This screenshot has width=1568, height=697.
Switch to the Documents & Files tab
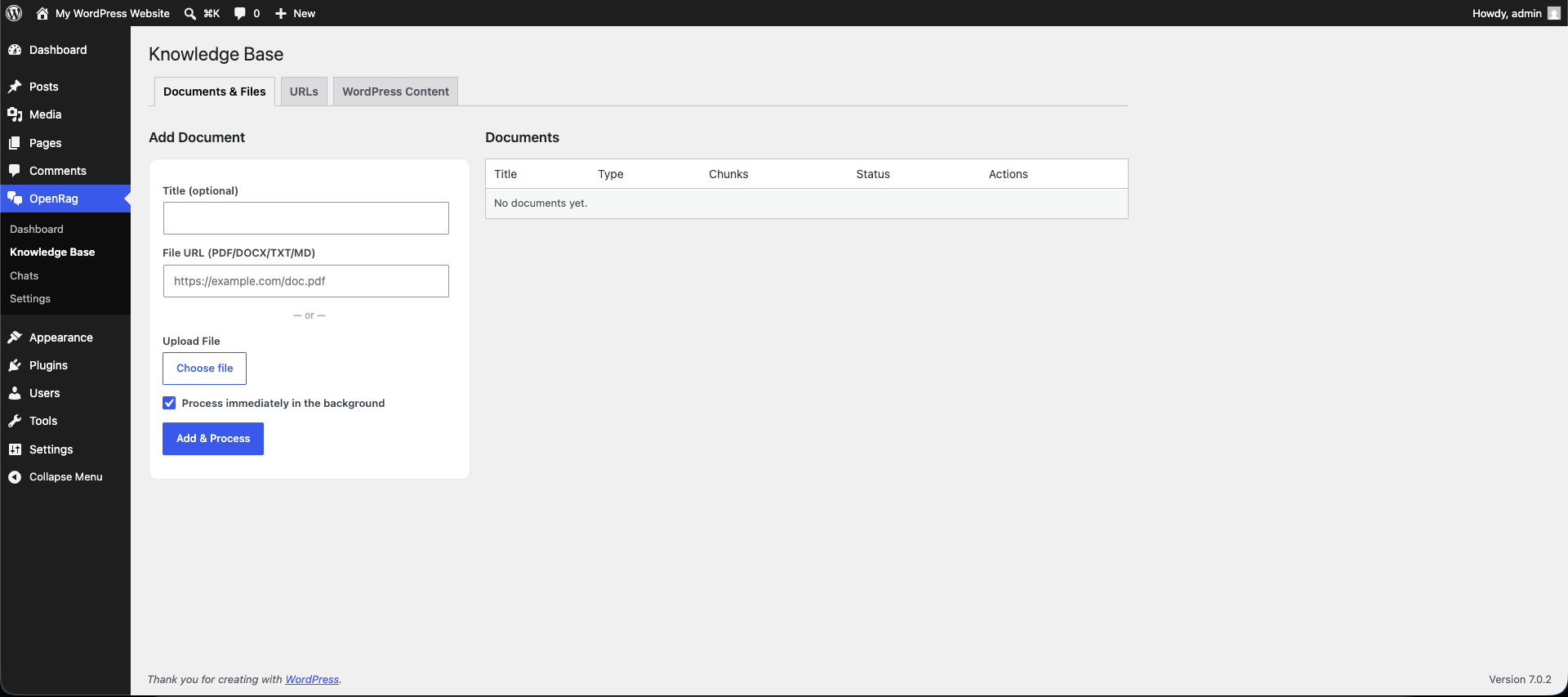point(214,92)
